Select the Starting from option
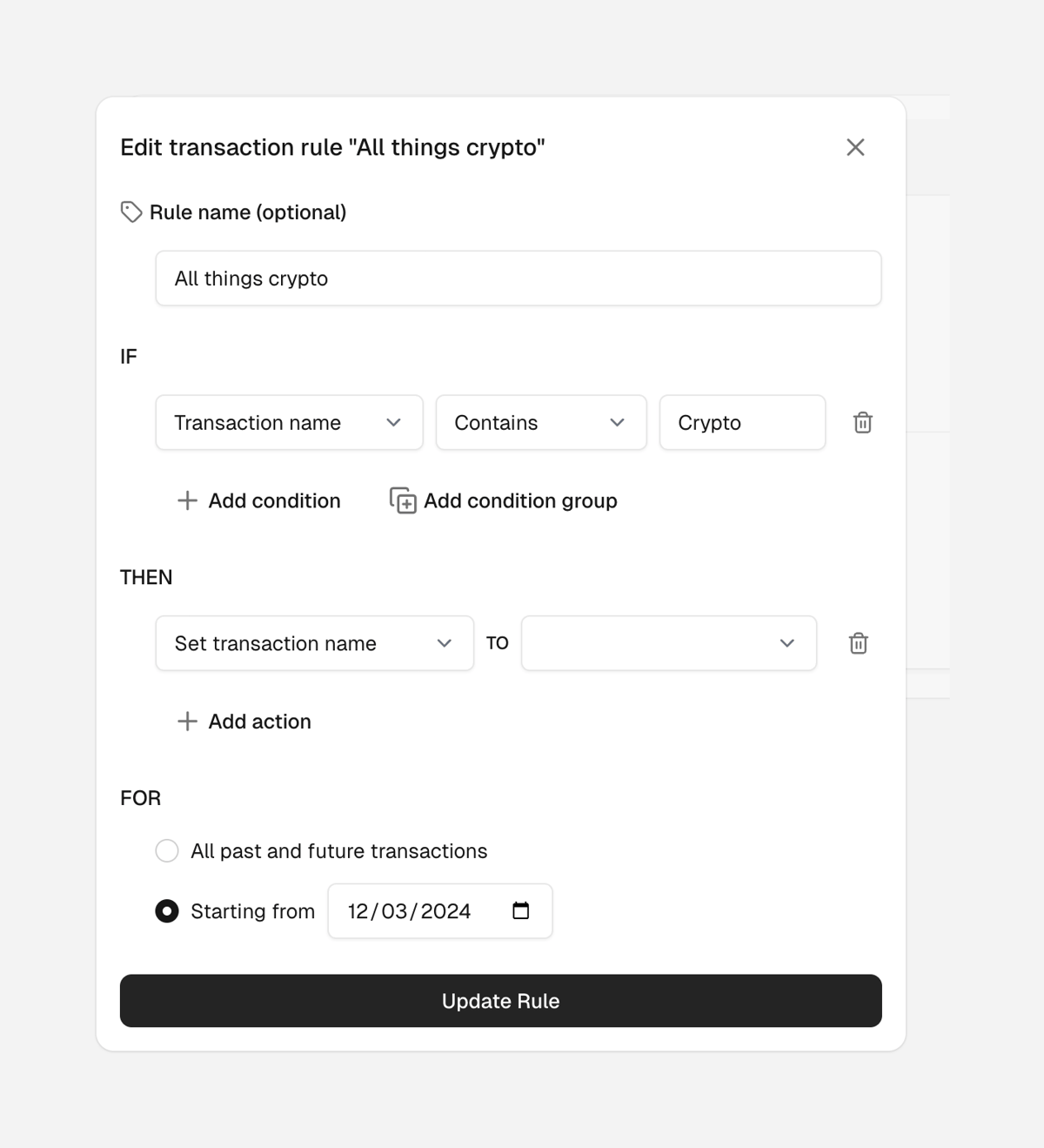This screenshot has height=1148, width=1044. click(166, 910)
